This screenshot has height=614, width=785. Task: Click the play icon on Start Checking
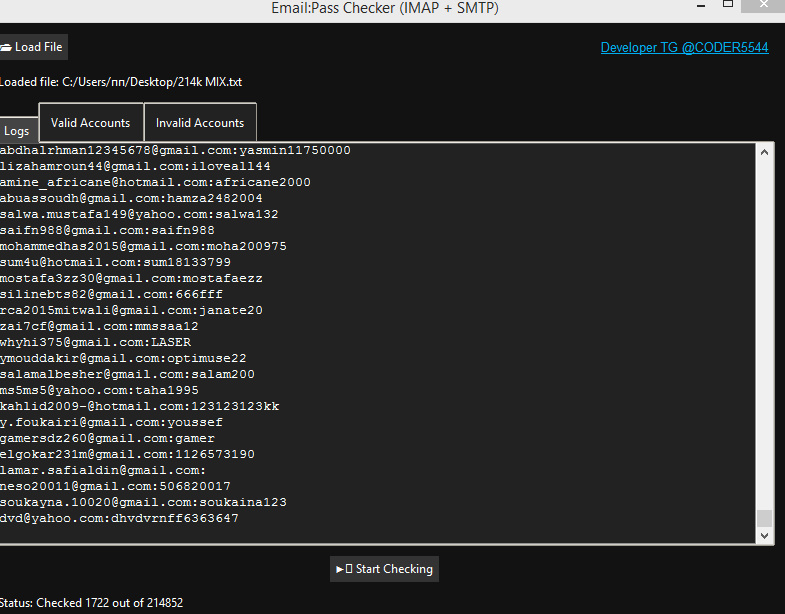coord(342,569)
